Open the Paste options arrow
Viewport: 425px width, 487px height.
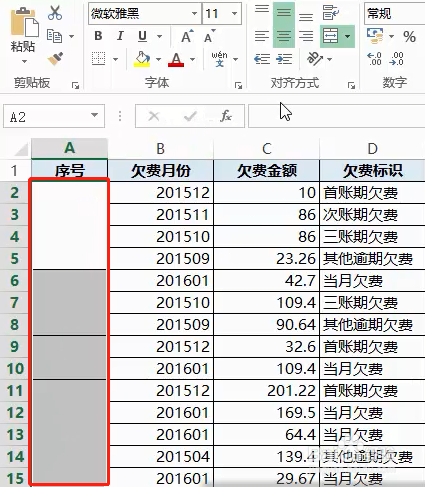[24, 61]
